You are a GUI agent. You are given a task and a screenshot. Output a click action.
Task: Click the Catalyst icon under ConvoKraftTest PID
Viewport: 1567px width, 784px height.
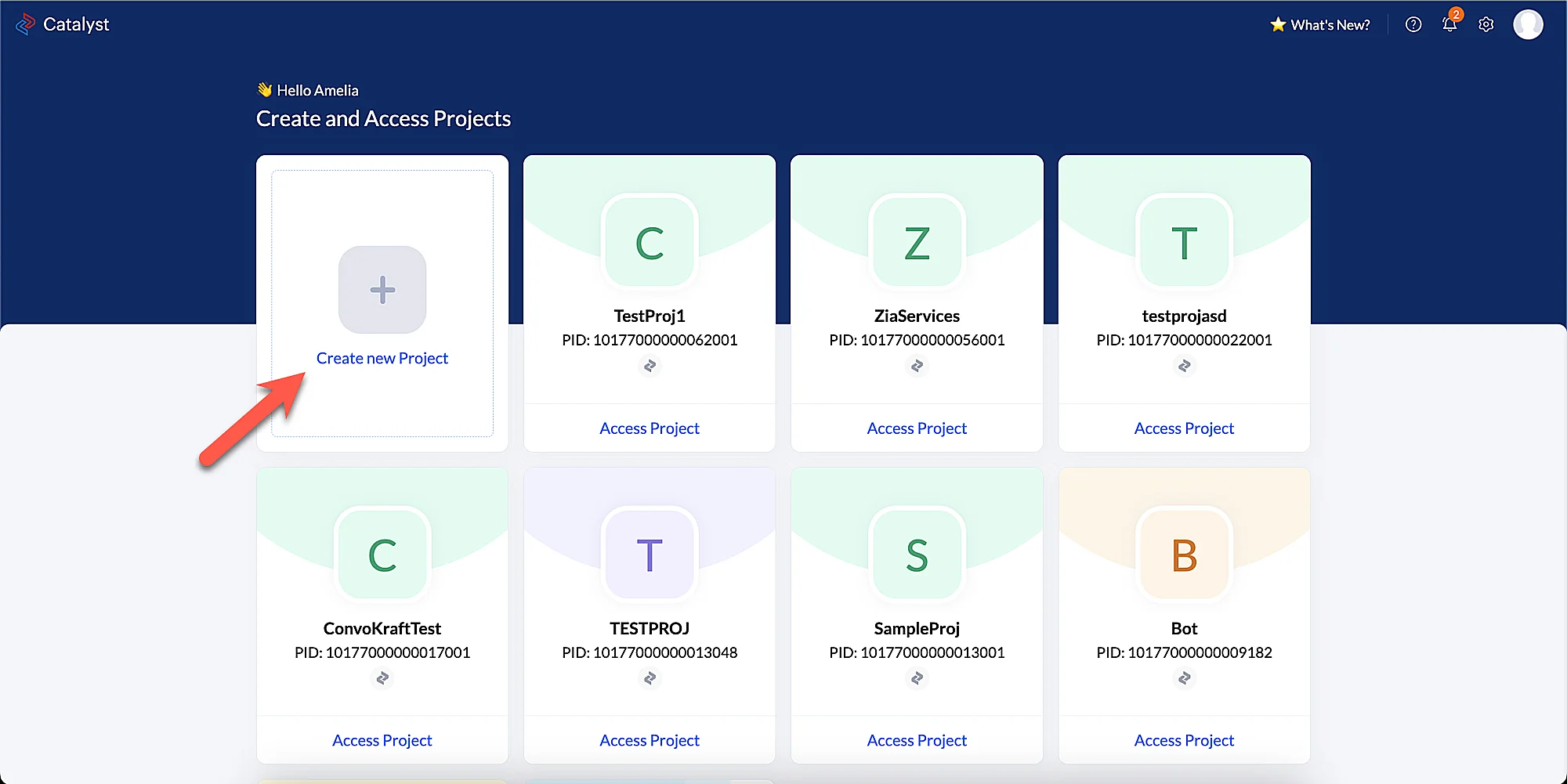pos(382,678)
